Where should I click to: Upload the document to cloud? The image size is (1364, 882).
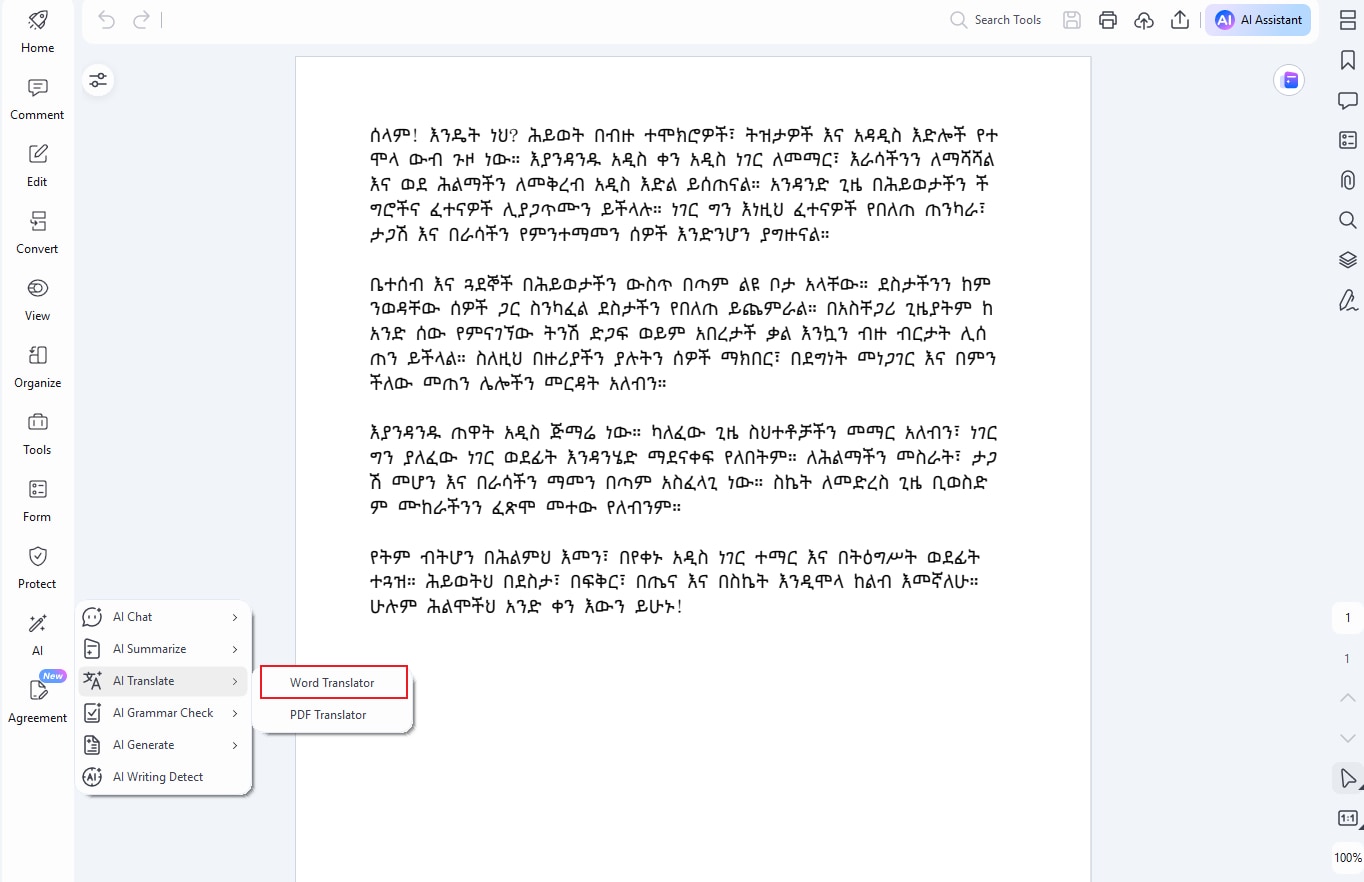point(1144,20)
